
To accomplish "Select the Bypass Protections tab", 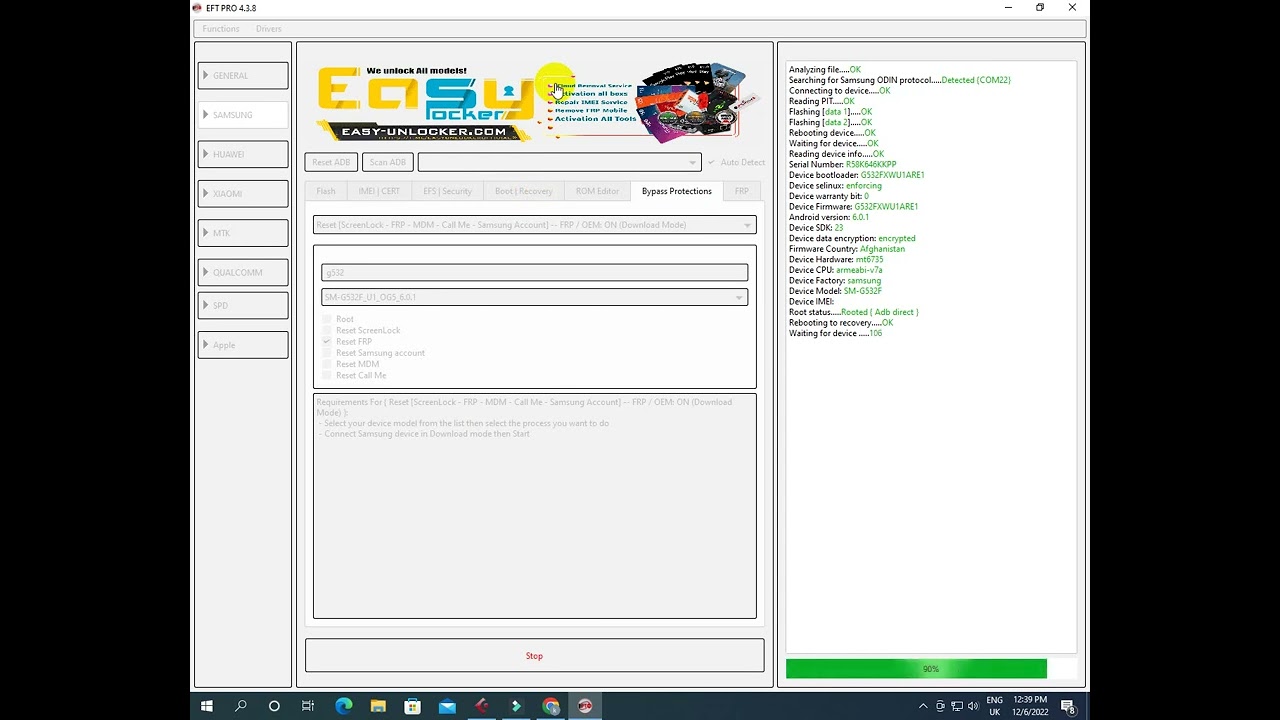I will pos(677,191).
